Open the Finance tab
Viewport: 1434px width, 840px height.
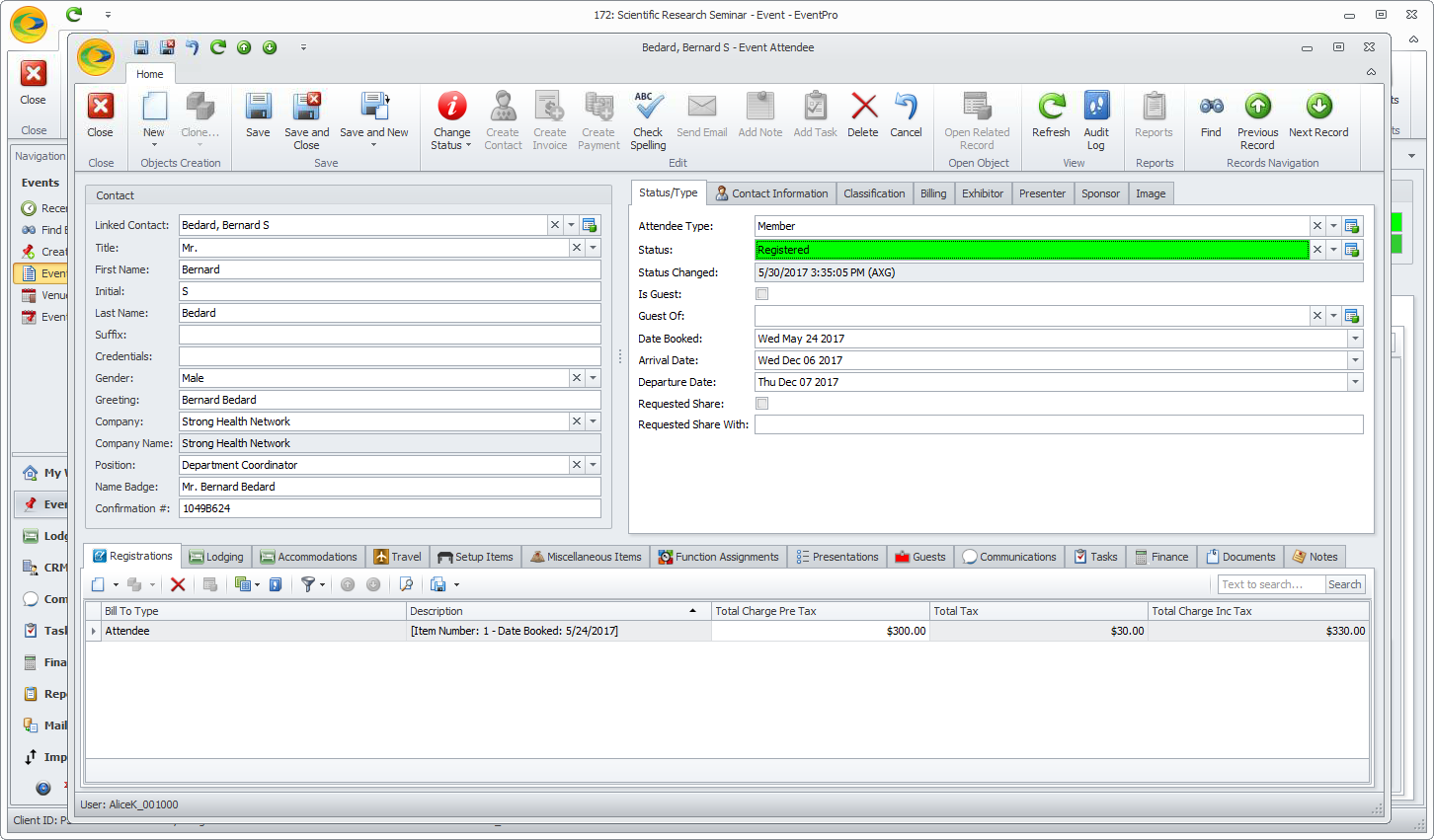[1161, 557]
